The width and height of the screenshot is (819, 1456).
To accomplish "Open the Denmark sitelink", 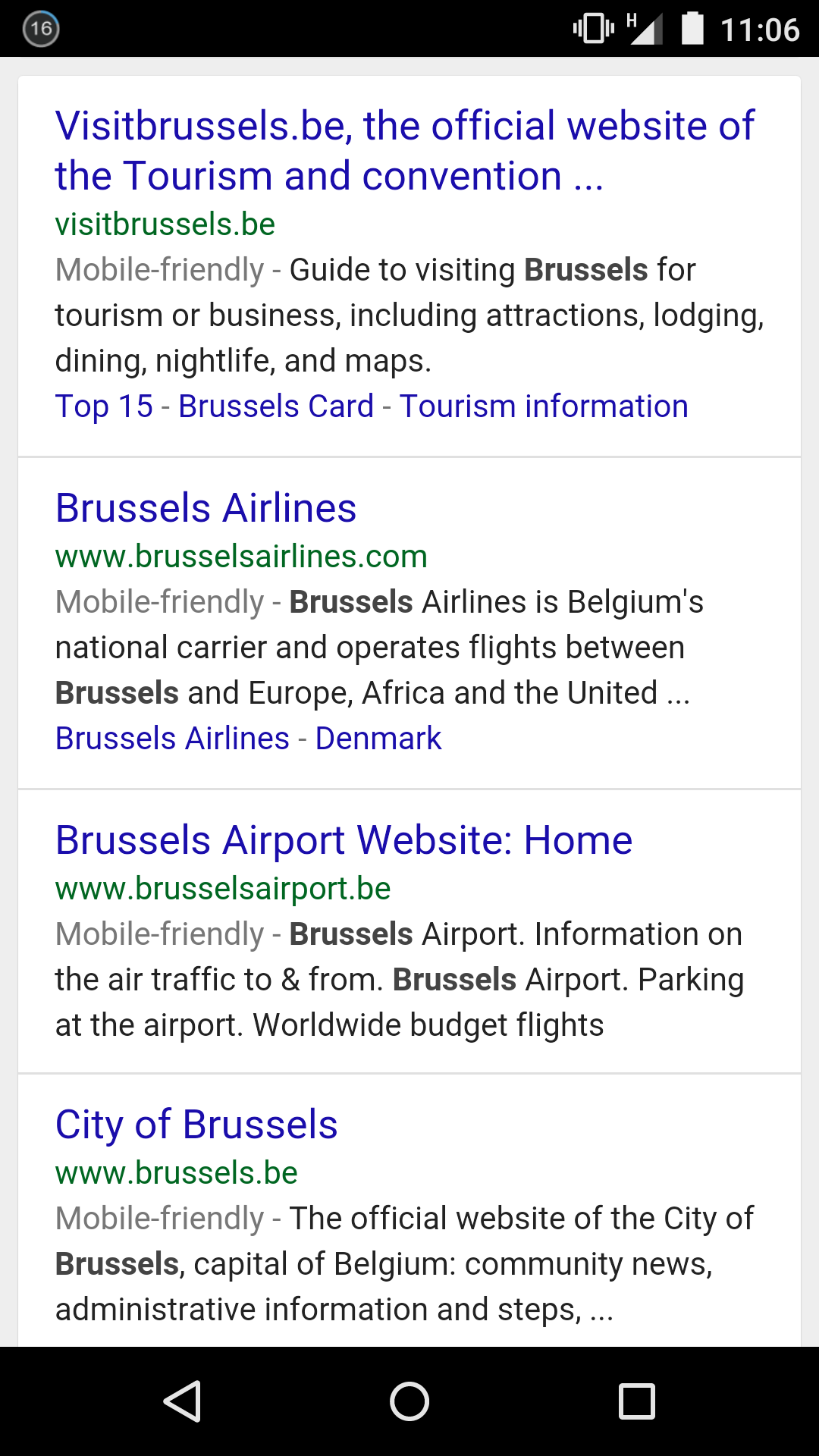I will click(378, 739).
